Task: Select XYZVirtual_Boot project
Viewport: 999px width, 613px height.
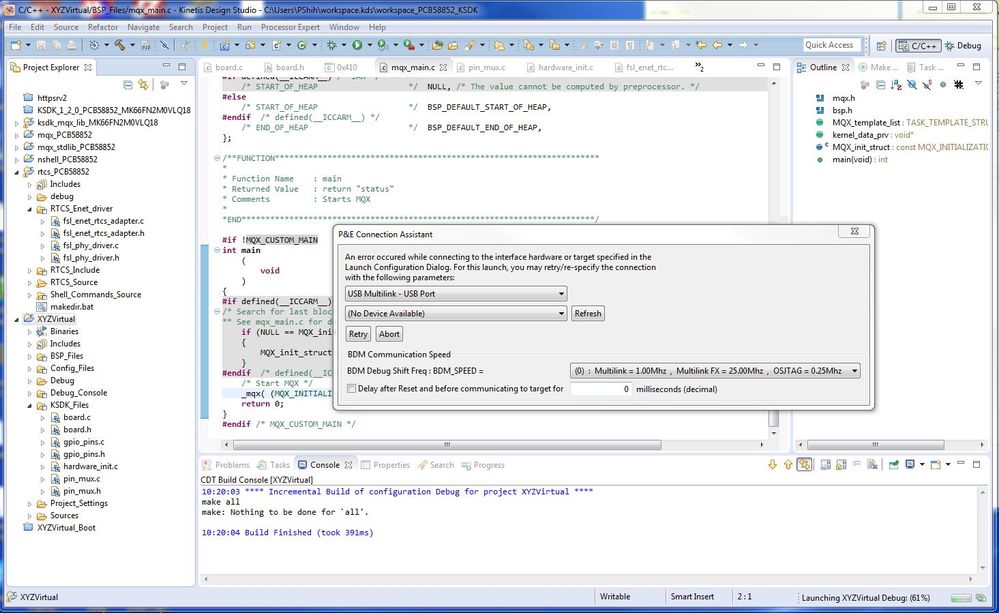Action: click(x=66, y=528)
